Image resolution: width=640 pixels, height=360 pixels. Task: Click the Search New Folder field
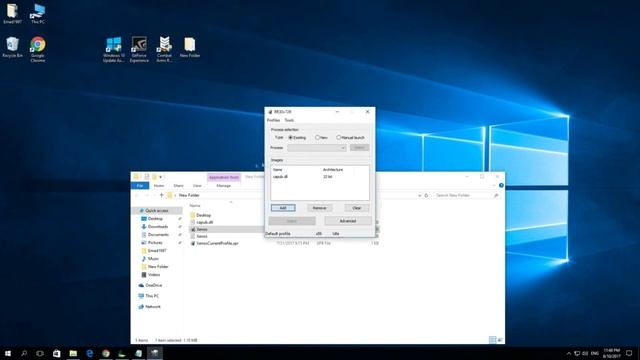point(467,196)
